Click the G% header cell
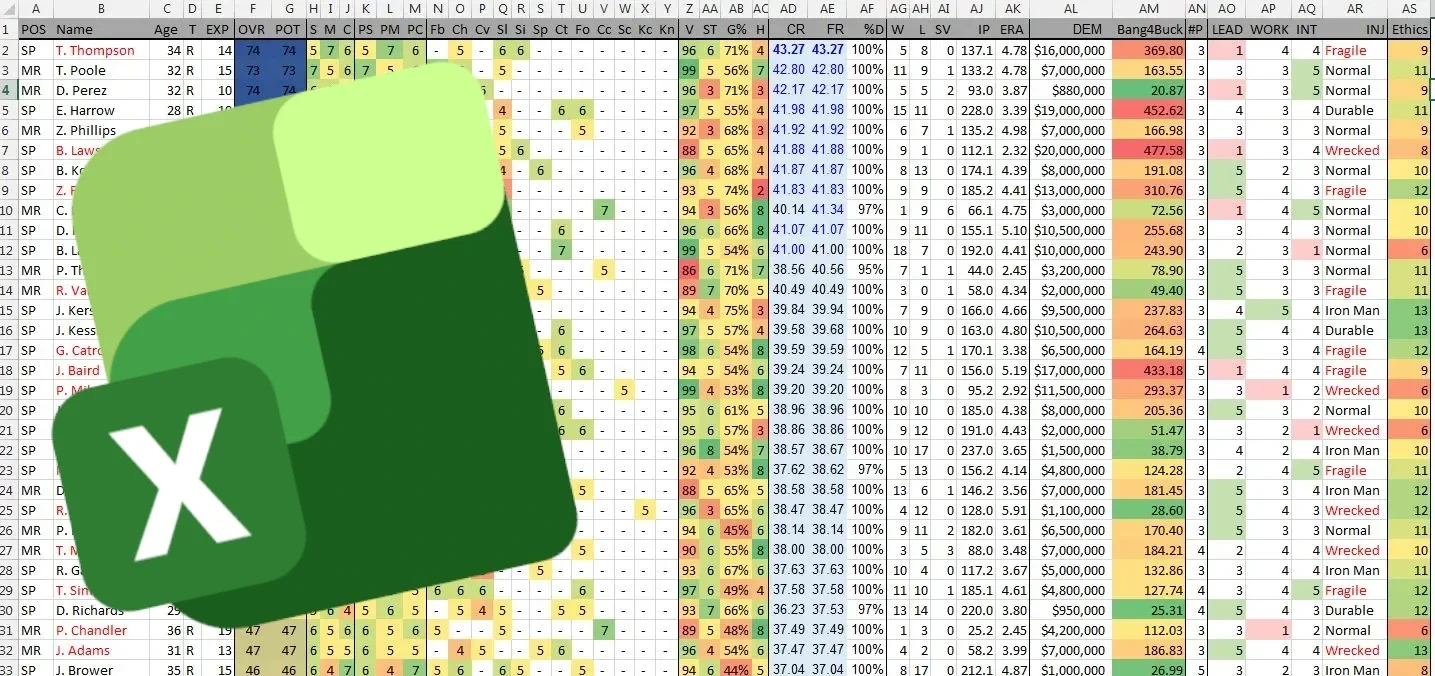Viewport: 1435px width, 676px height. [x=737, y=30]
